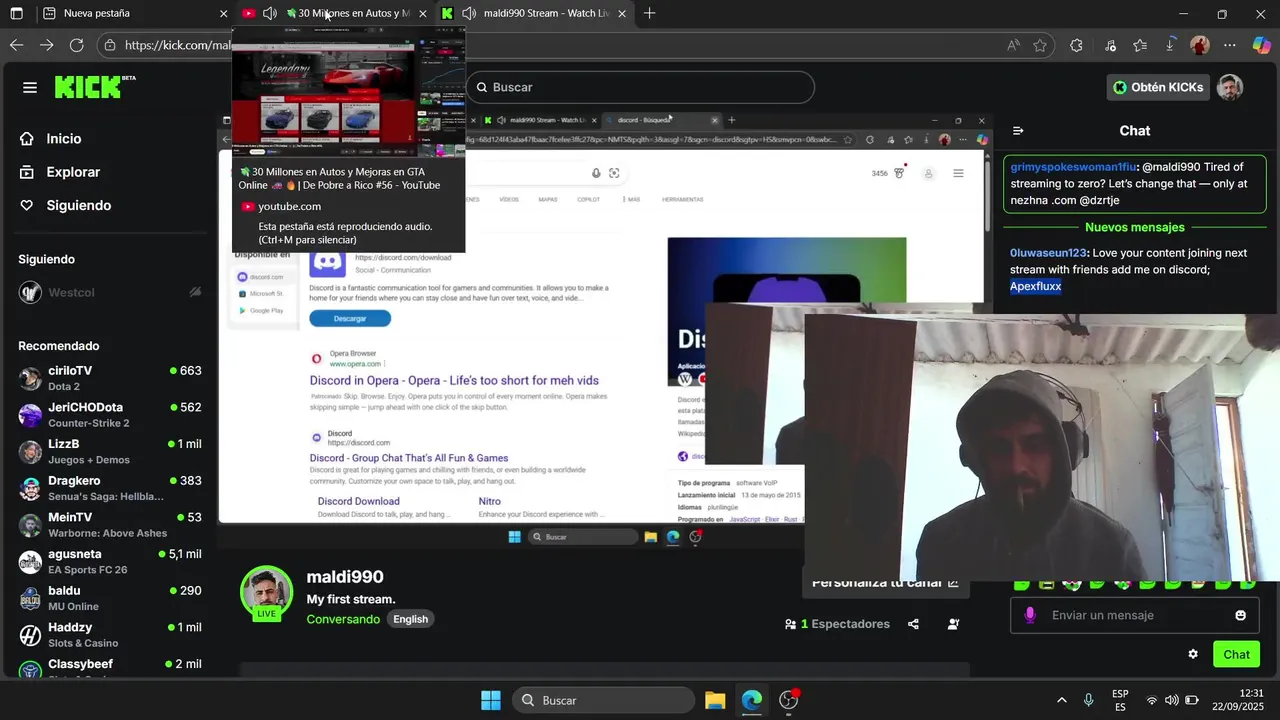
Task: Open the downloads icon
Action: [1170, 45]
